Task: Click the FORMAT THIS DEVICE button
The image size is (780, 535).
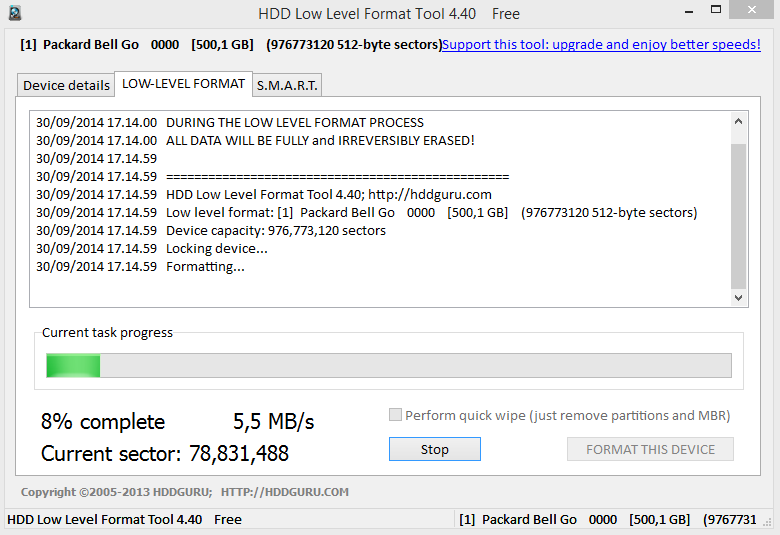Action: [650, 449]
